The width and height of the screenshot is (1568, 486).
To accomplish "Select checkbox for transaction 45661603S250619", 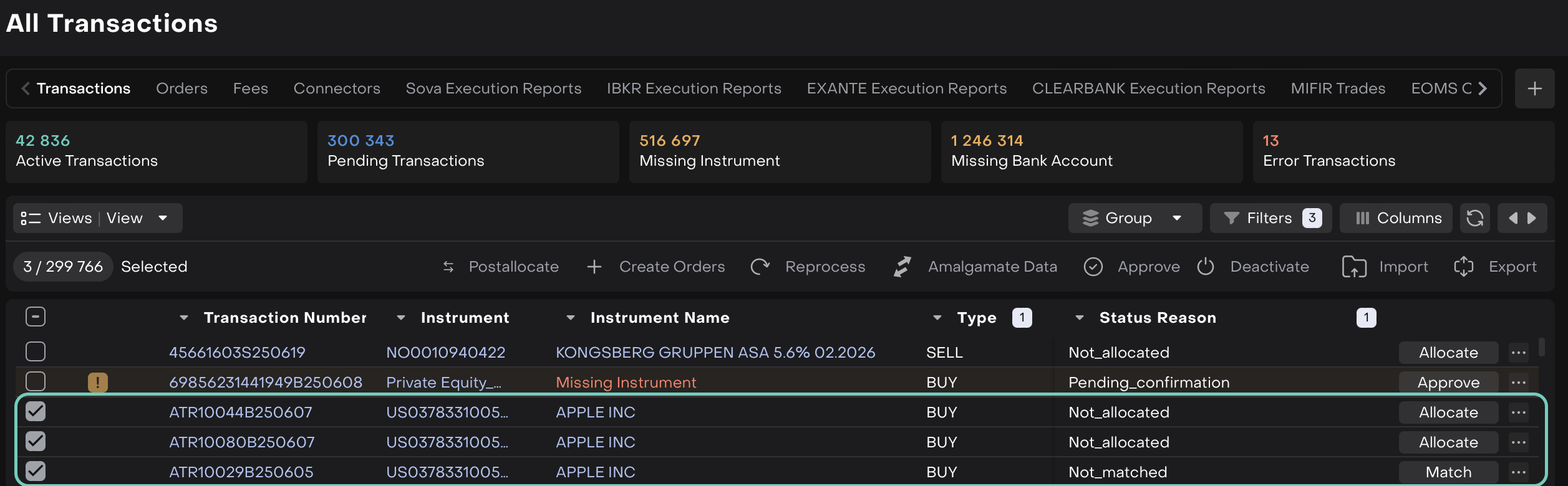I will (36, 352).
